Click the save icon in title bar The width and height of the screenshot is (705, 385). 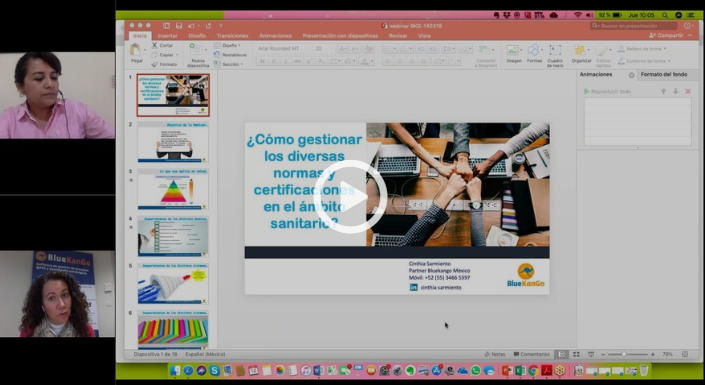coord(179,26)
